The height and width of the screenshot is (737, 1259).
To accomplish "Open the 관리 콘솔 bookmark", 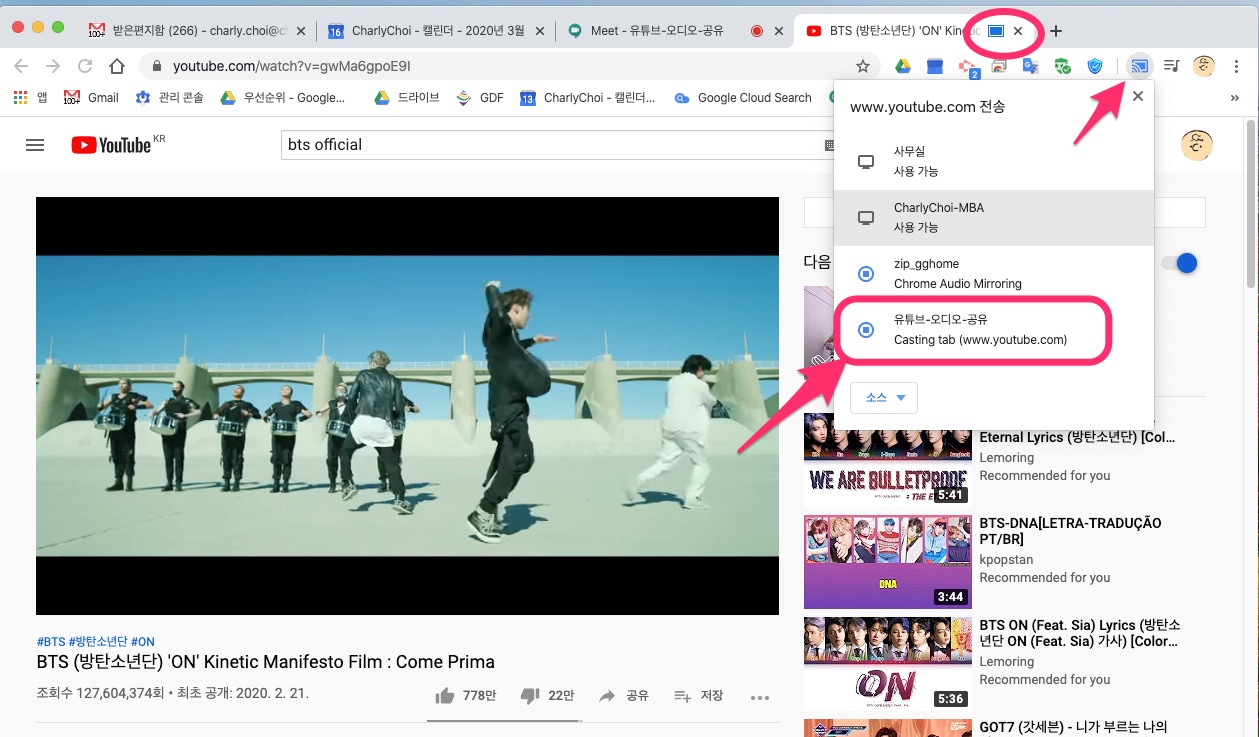I will (x=171, y=98).
